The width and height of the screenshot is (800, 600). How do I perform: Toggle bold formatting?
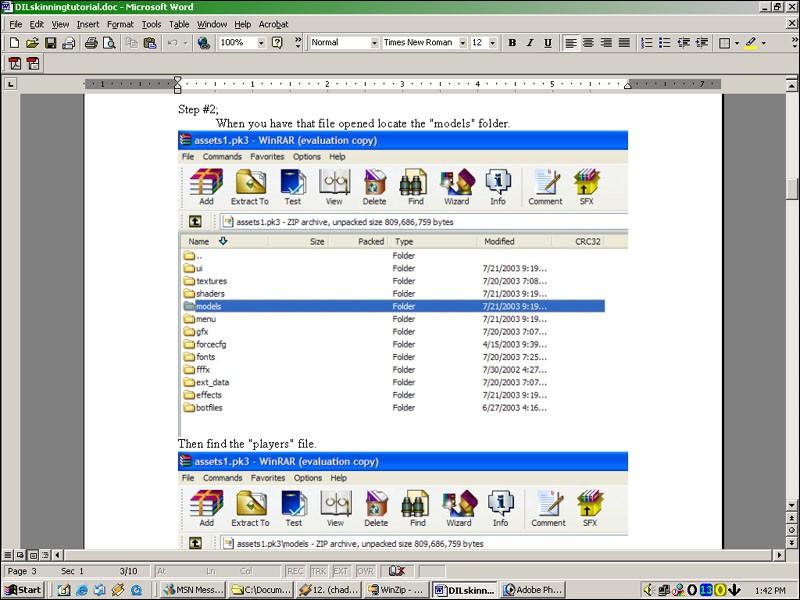coord(512,43)
